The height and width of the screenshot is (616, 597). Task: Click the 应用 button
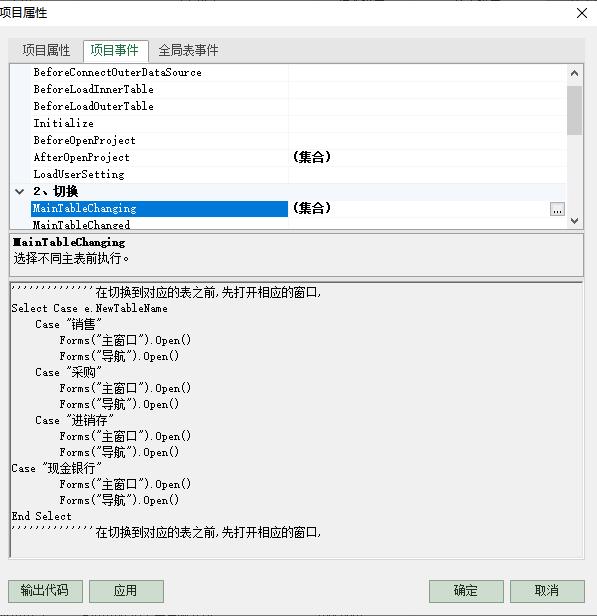(x=126, y=591)
